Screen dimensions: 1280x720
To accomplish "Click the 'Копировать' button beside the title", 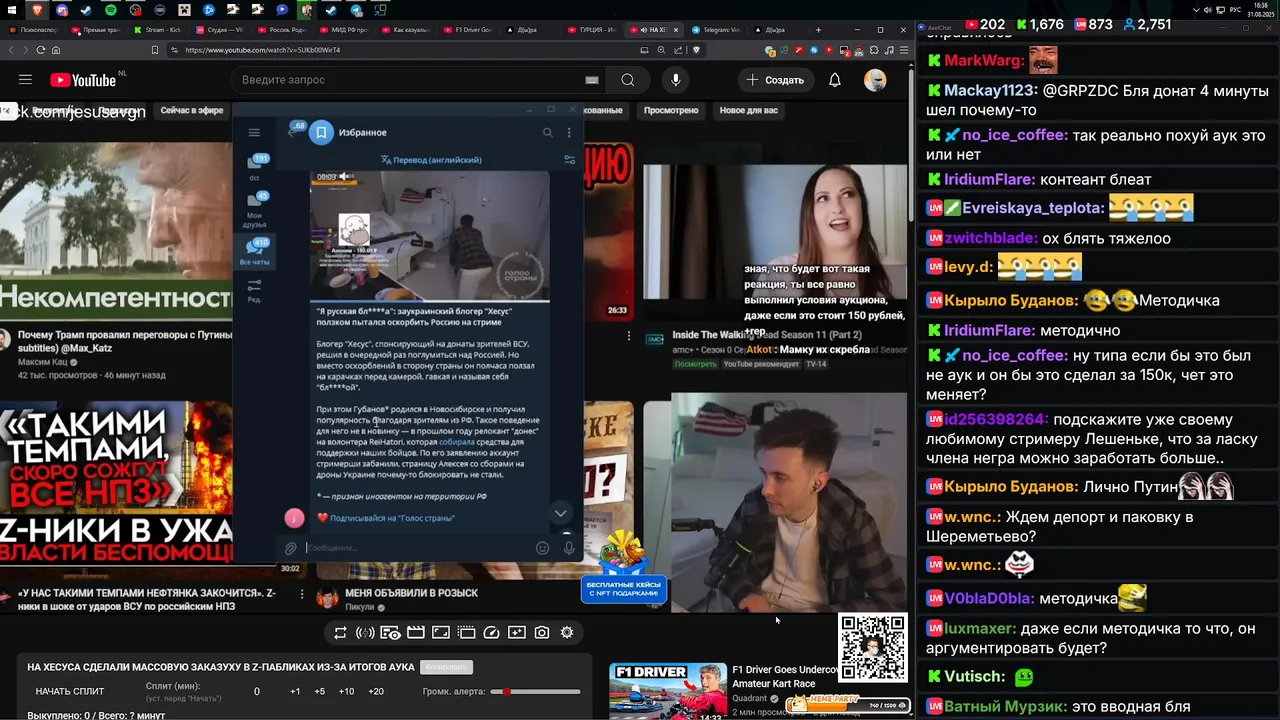I will 446,667.
